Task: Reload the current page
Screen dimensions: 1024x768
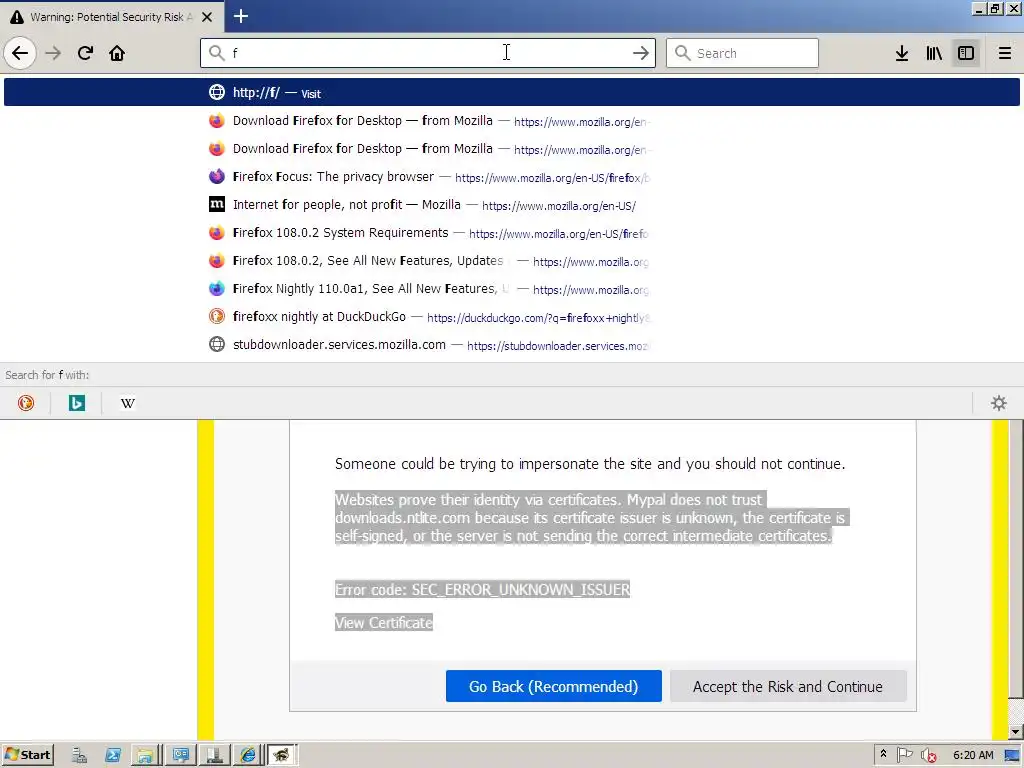Action: tap(85, 53)
